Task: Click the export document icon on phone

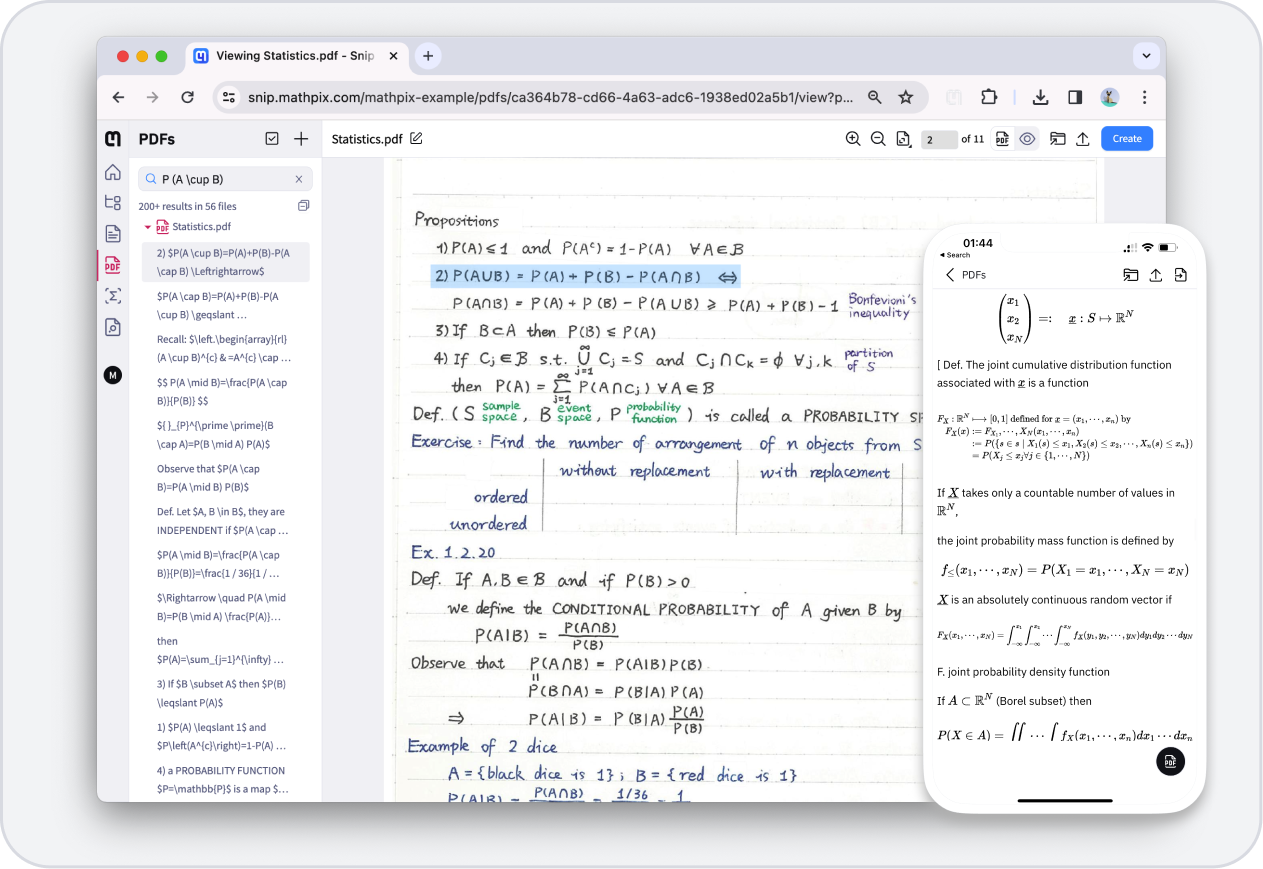Action: pos(1181,275)
